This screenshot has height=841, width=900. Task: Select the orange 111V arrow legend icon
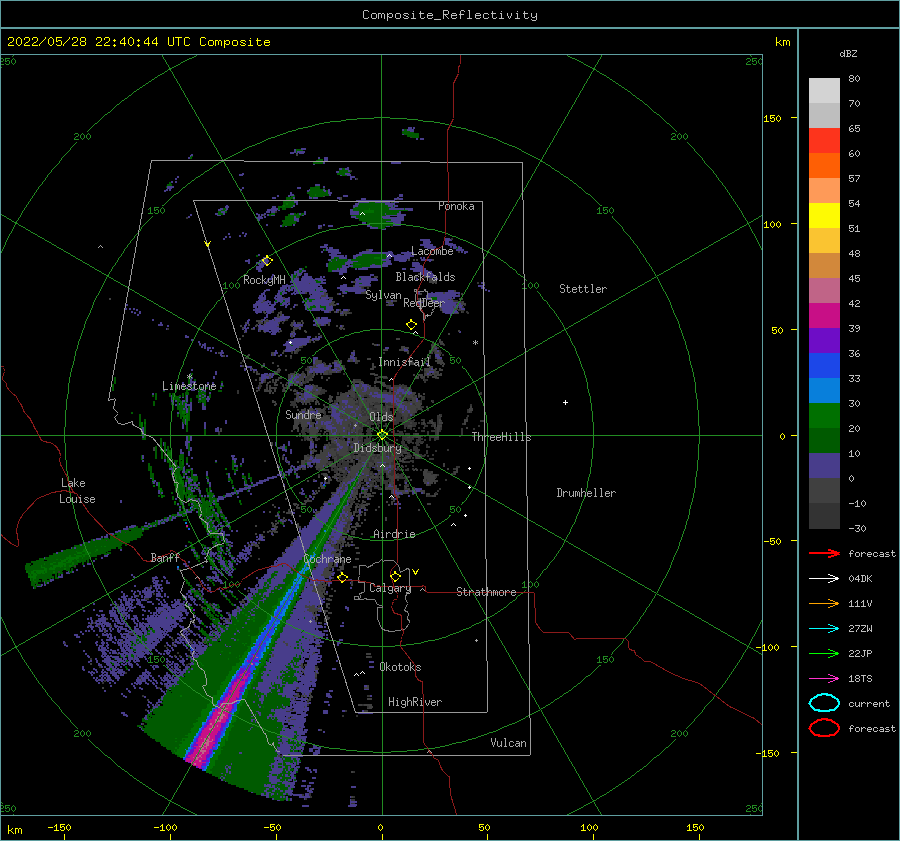pos(824,603)
